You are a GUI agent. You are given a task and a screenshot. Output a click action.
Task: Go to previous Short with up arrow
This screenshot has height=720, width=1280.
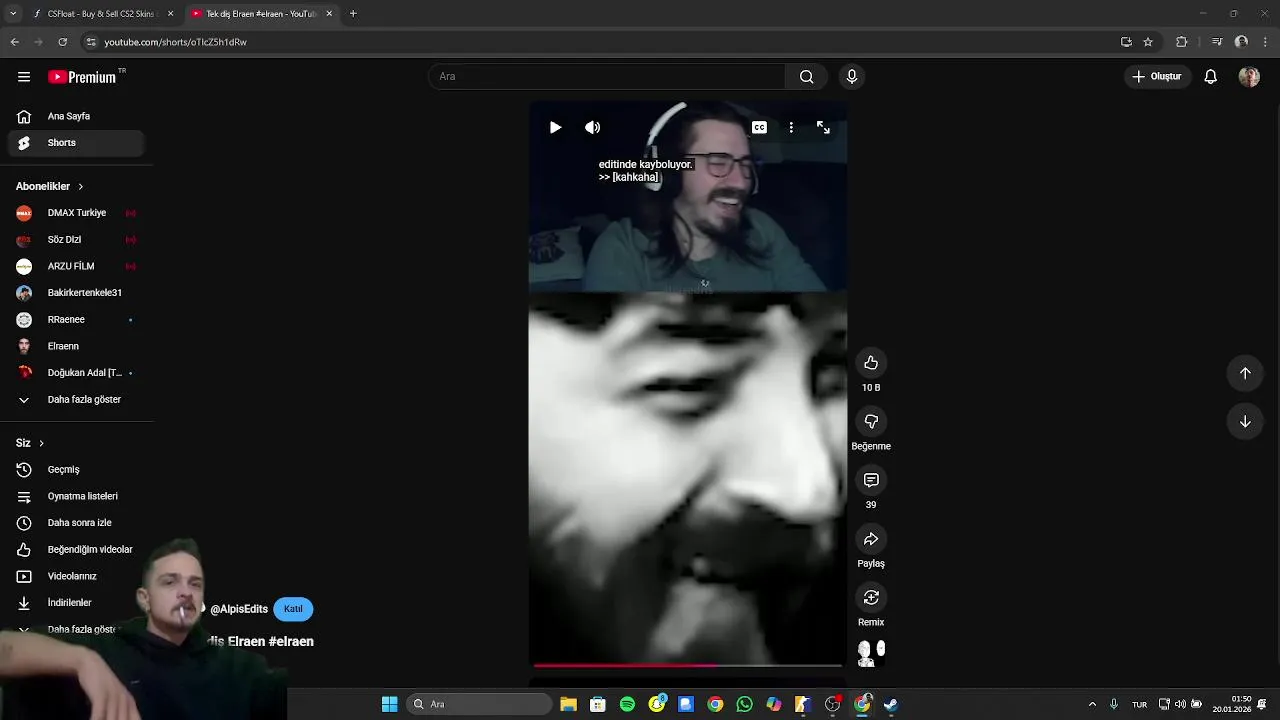(1245, 373)
